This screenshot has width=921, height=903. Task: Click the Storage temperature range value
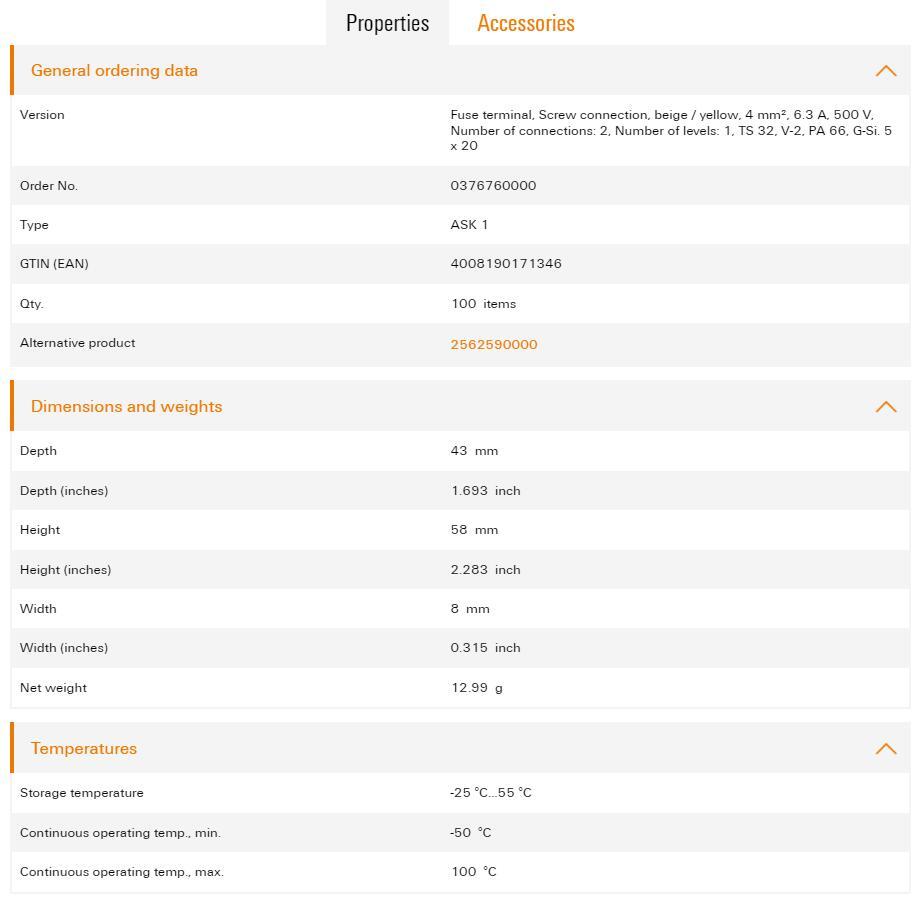[x=491, y=793]
